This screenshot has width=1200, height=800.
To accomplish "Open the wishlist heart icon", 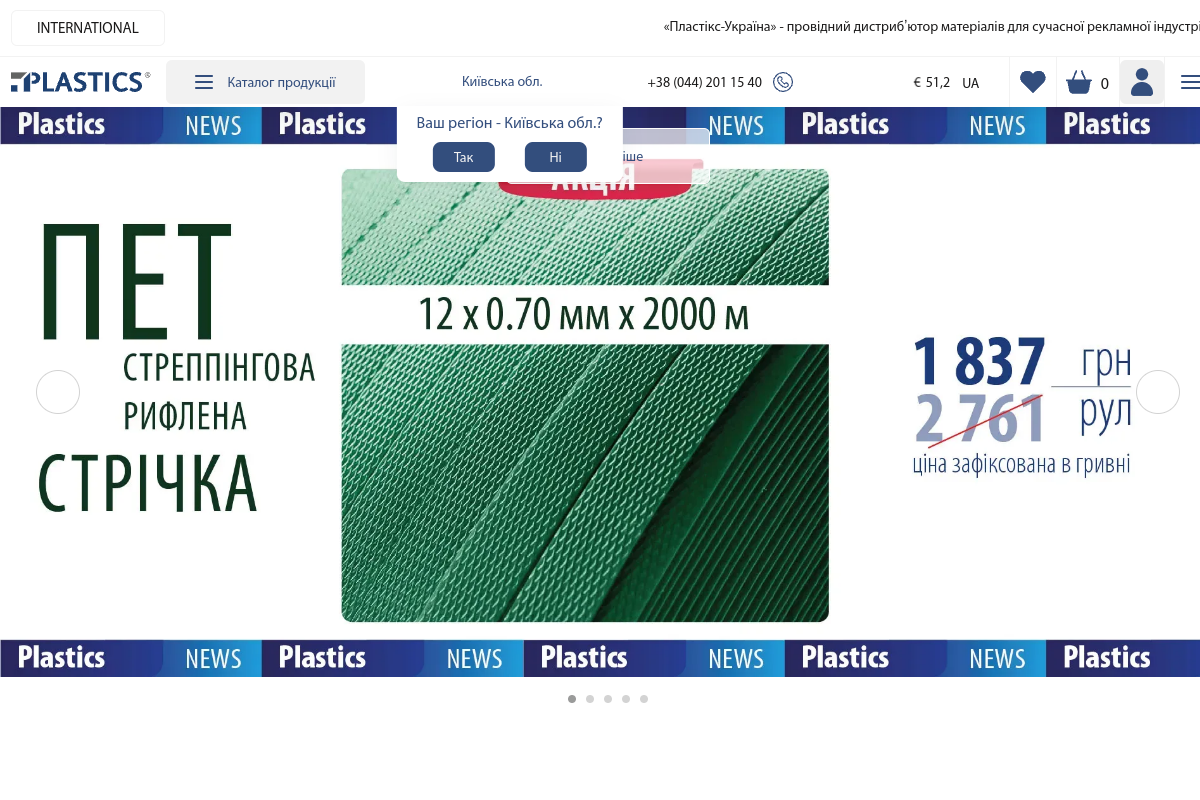I will [x=1033, y=82].
